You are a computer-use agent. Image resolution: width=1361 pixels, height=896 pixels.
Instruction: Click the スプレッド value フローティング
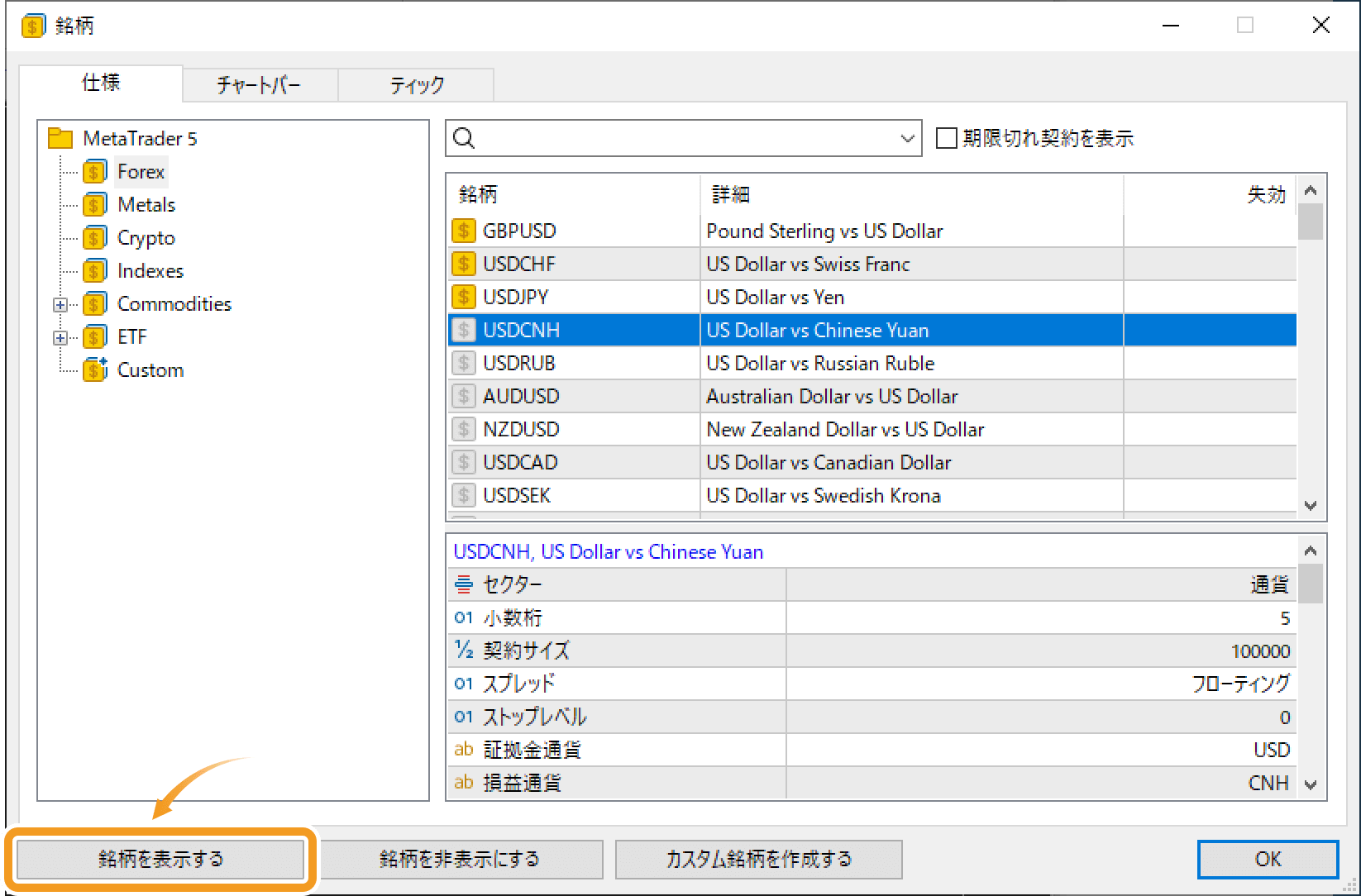1240,684
